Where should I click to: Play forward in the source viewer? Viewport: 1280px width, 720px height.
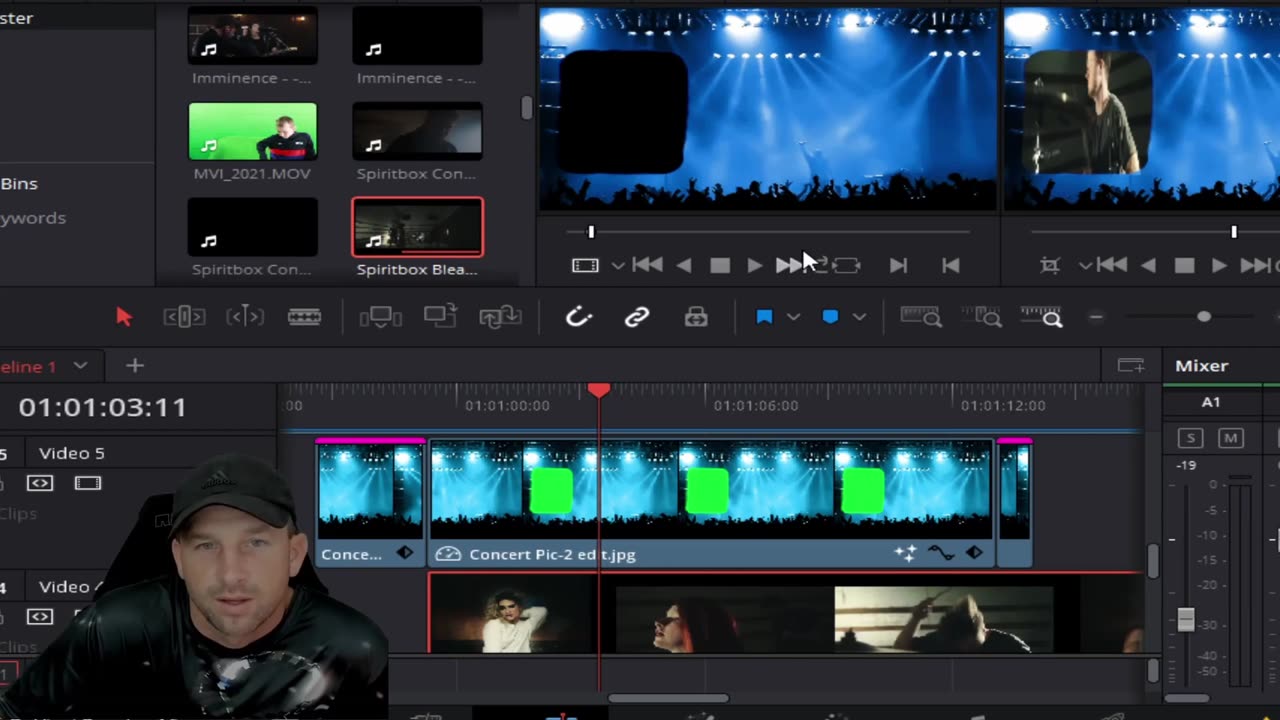click(755, 265)
